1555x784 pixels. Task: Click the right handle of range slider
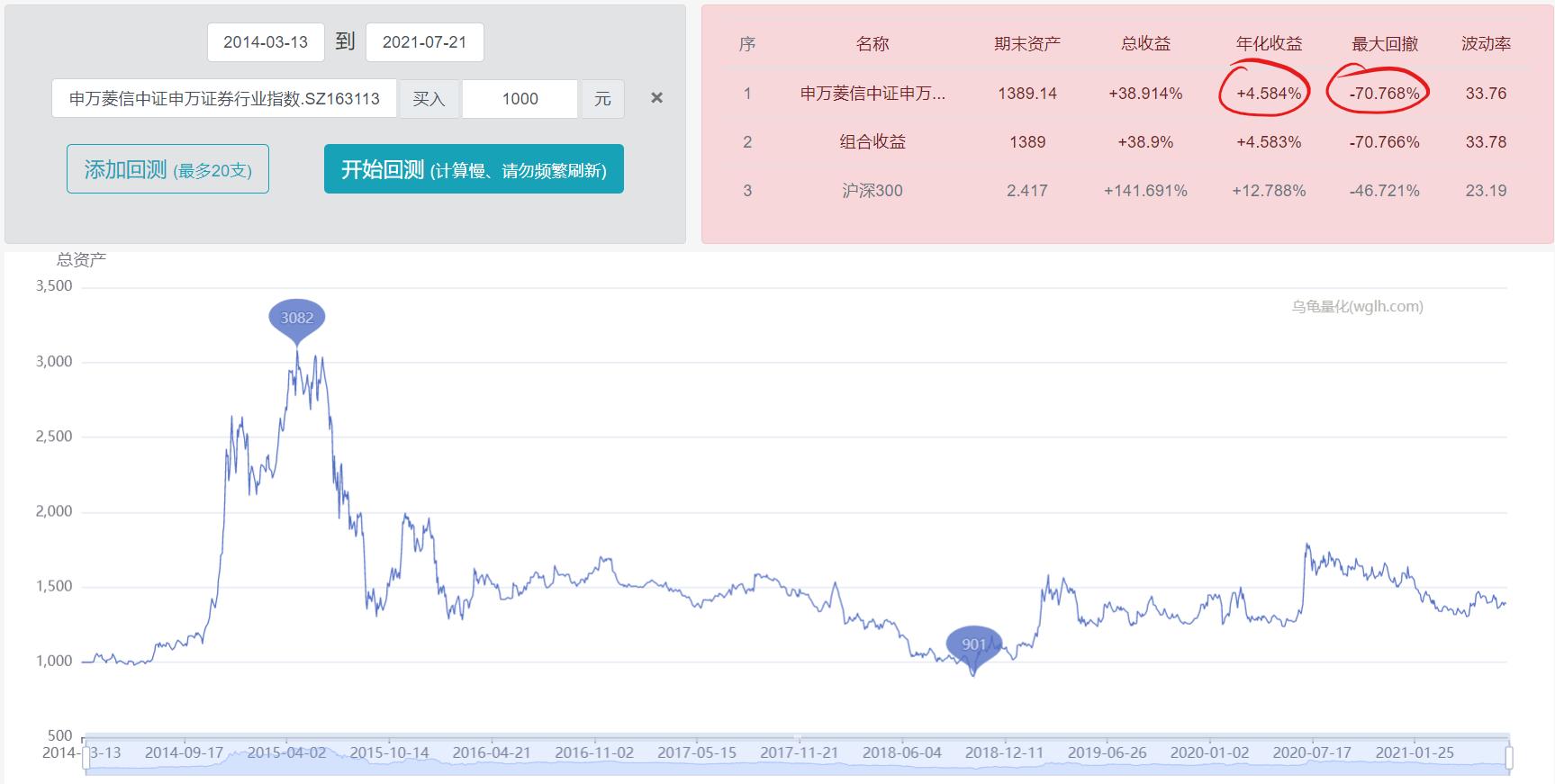[x=1509, y=759]
